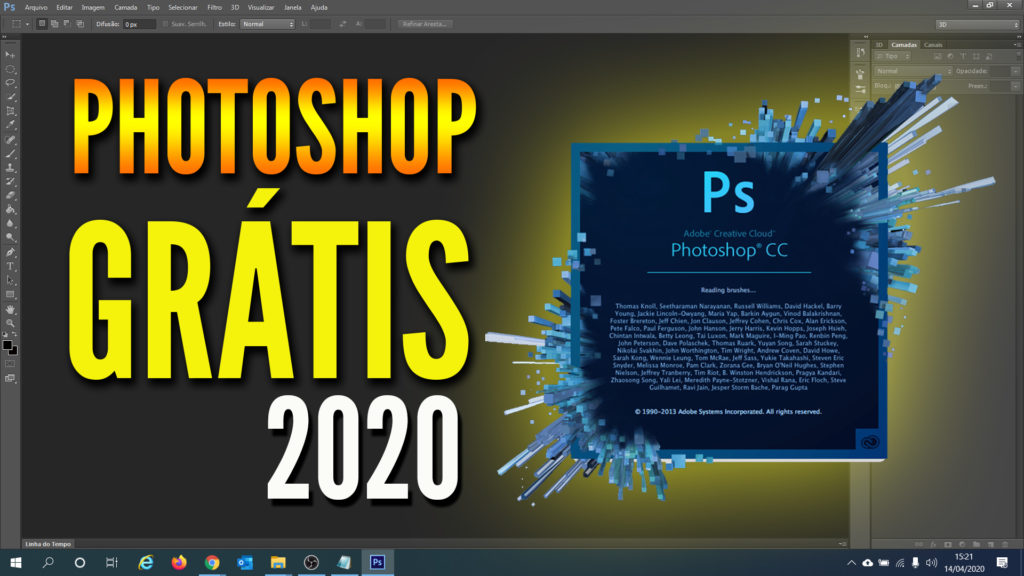Select the Move tool
The image size is (1024, 576).
[x=10, y=55]
